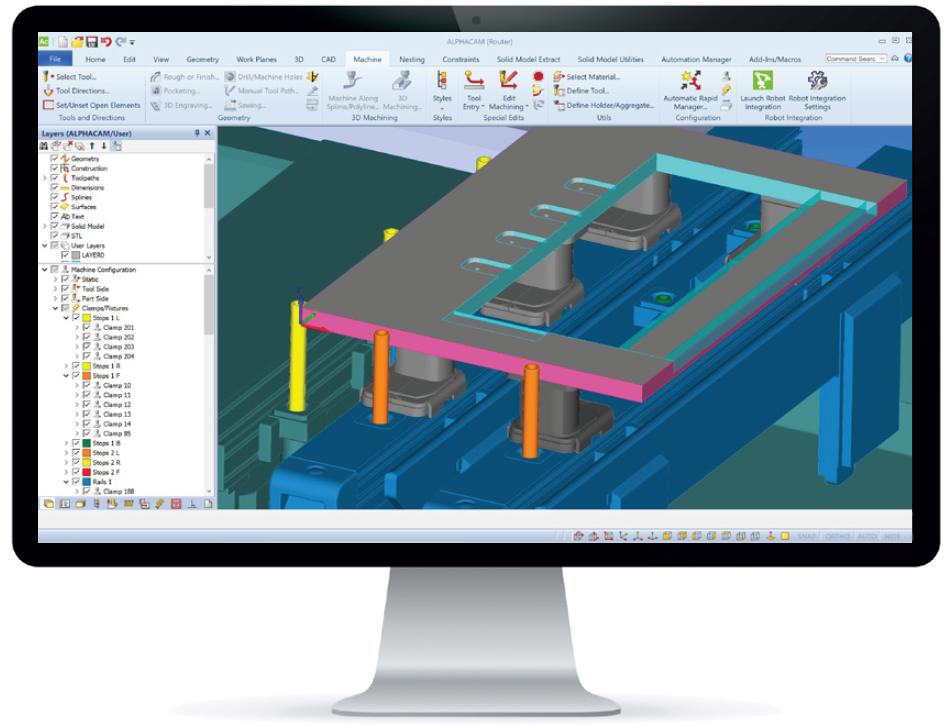Click the 3D Machining icon
This screenshot has height=728, width=950.
[402, 81]
